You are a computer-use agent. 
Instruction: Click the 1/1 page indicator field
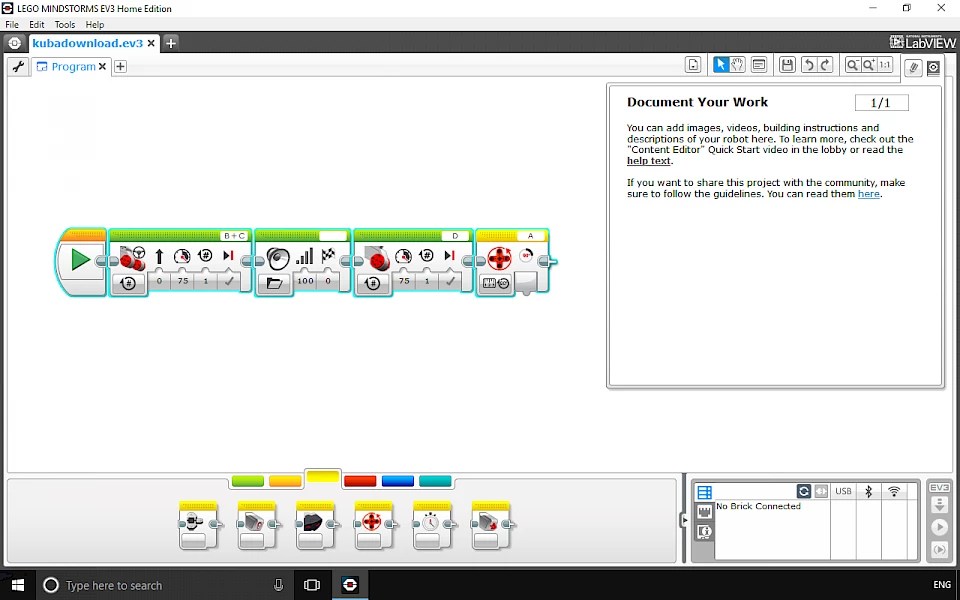[x=882, y=103]
